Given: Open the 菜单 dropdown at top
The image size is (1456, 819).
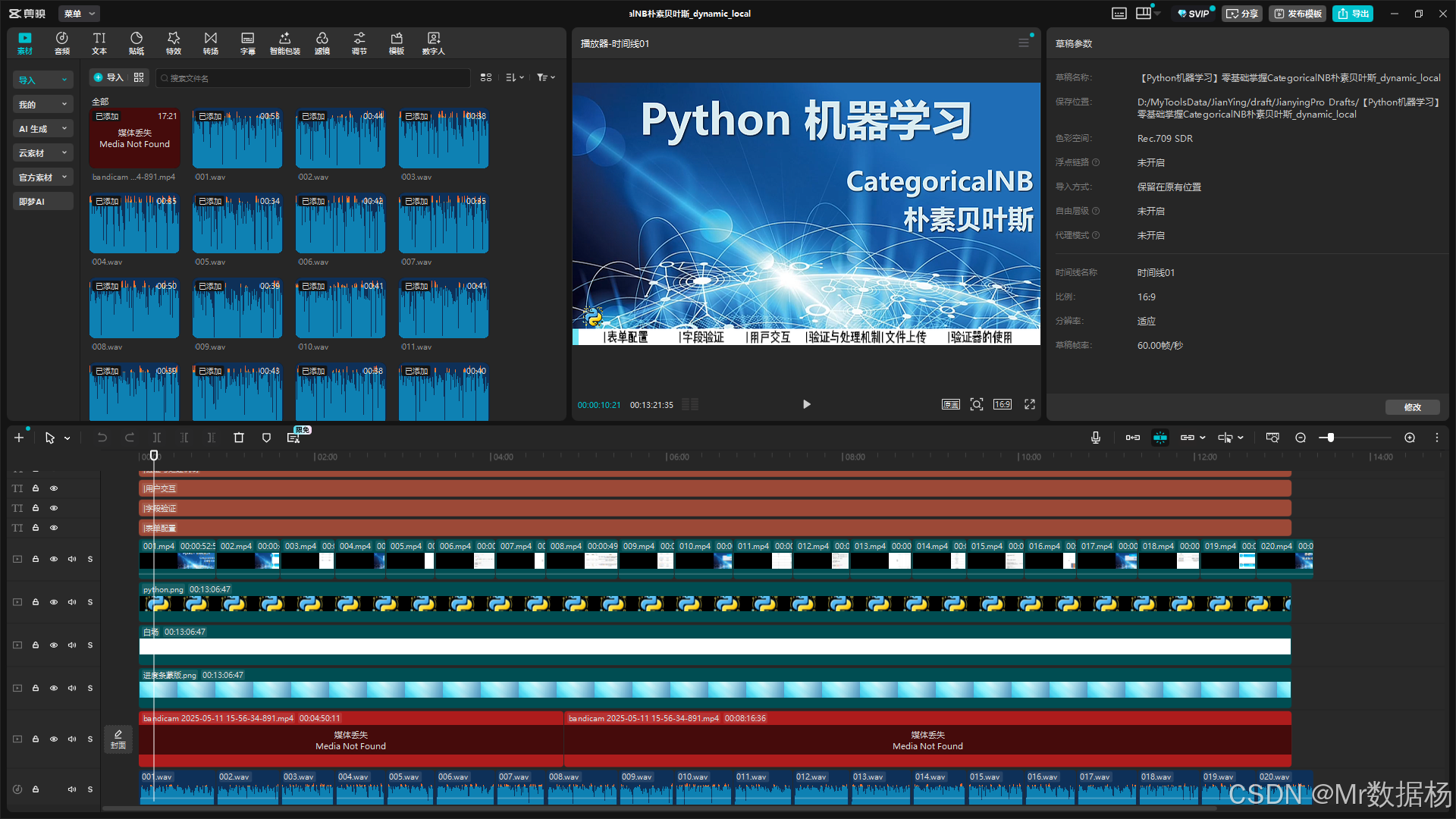Looking at the screenshot, I should point(79,14).
